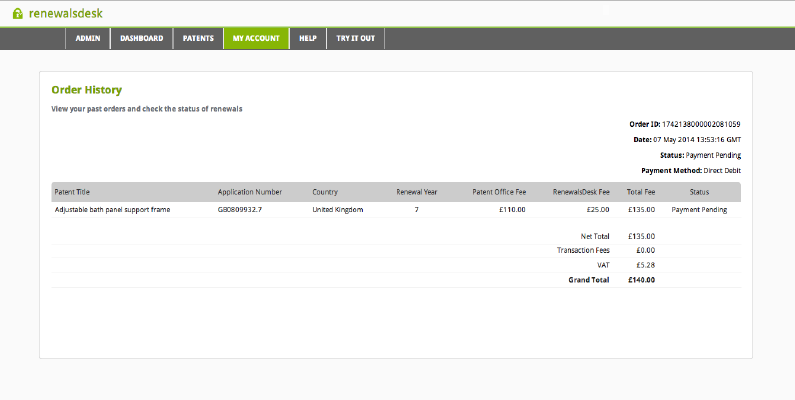Open the Help menu item
The width and height of the screenshot is (795, 400).
pos(308,38)
